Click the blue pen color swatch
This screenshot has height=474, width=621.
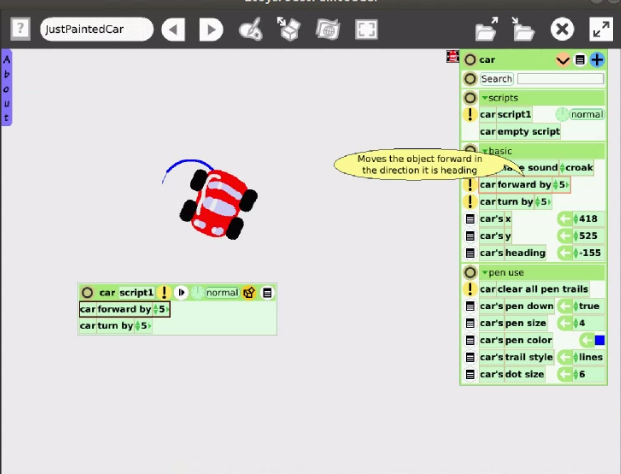600,340
